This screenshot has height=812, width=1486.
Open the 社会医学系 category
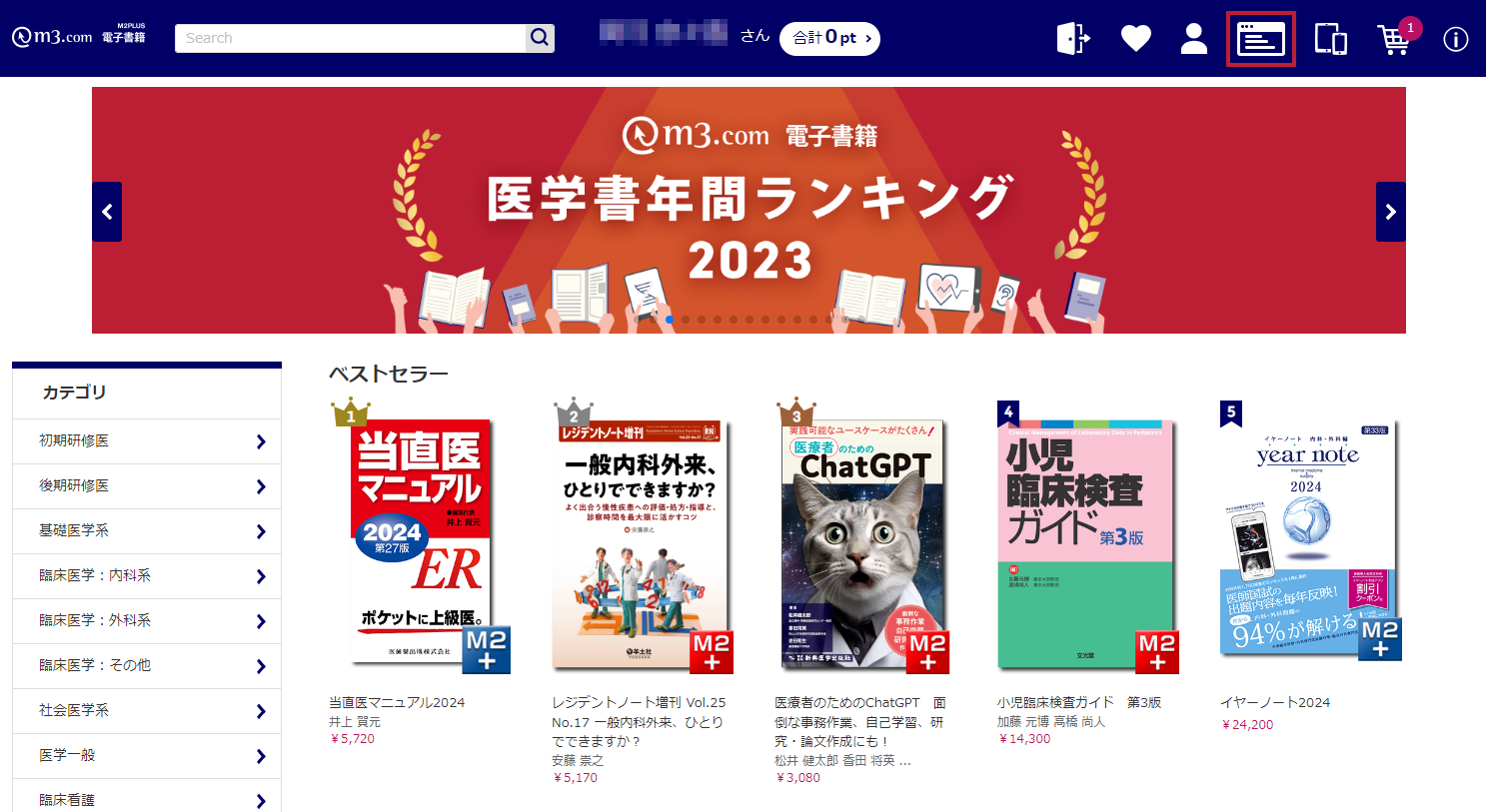[147, 711]
